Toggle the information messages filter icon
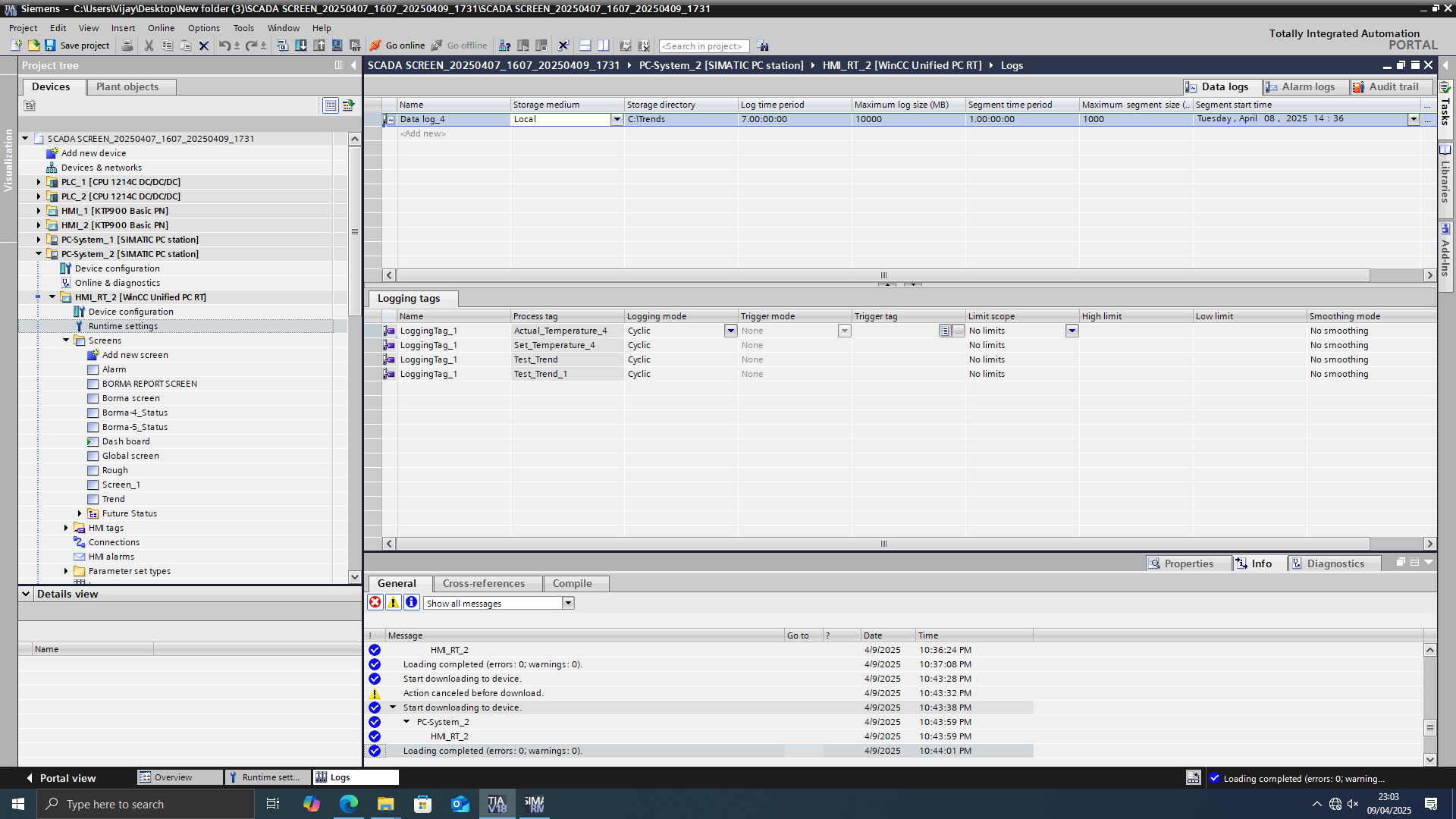Viewport: 1456px width, 819px height. tap(412, 603)
